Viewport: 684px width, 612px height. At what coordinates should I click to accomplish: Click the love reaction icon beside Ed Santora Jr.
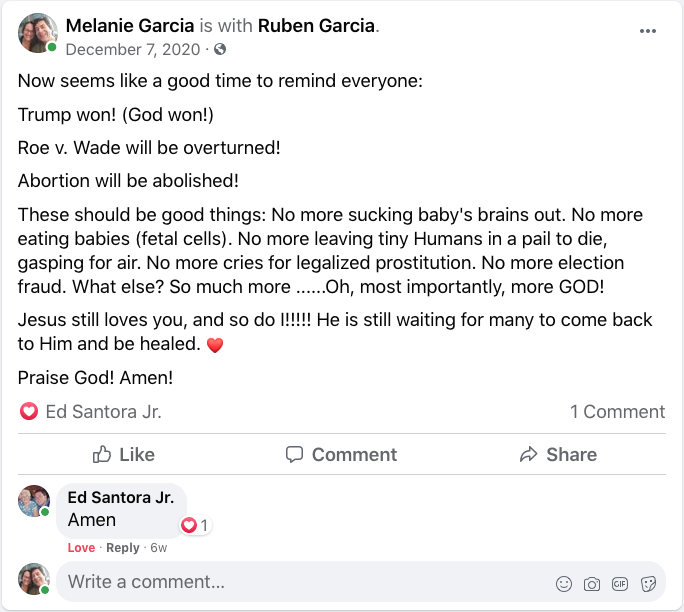pos(29,411)
